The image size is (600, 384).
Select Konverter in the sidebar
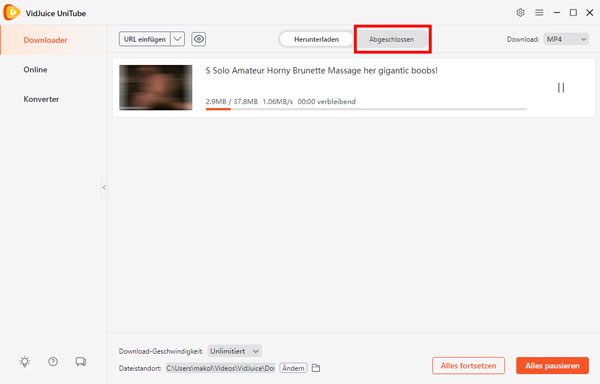[41, 99]
